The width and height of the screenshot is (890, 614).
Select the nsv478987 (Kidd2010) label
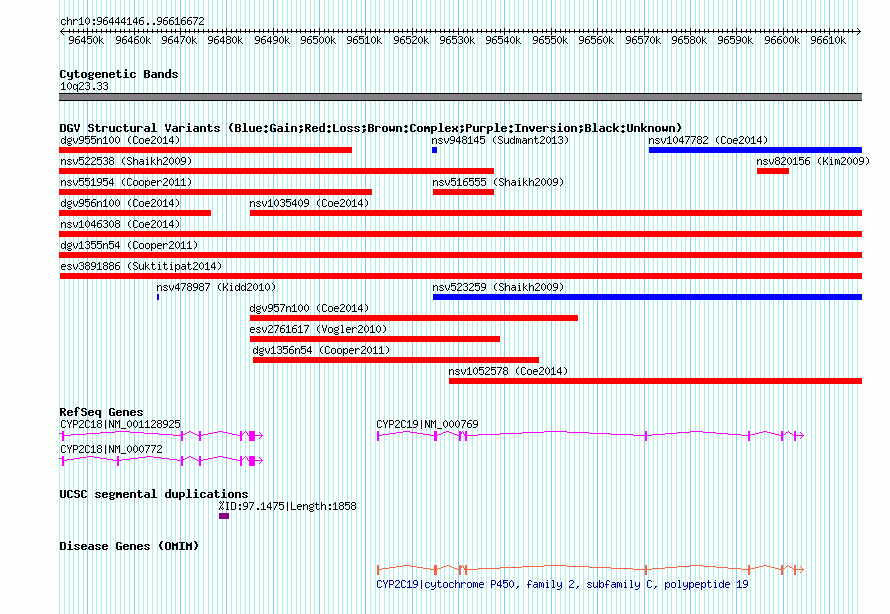click(x=216, y=287)
